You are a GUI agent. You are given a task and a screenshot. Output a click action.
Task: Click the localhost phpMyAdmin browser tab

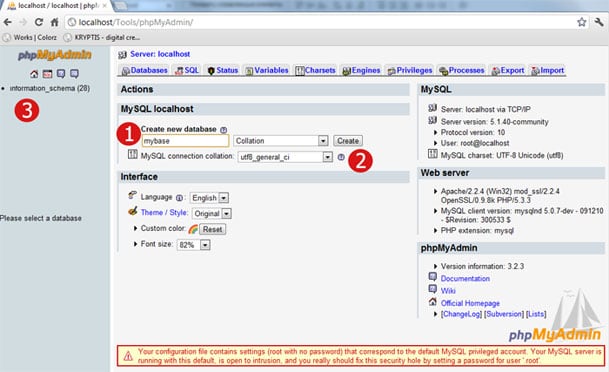pos(57,6)
